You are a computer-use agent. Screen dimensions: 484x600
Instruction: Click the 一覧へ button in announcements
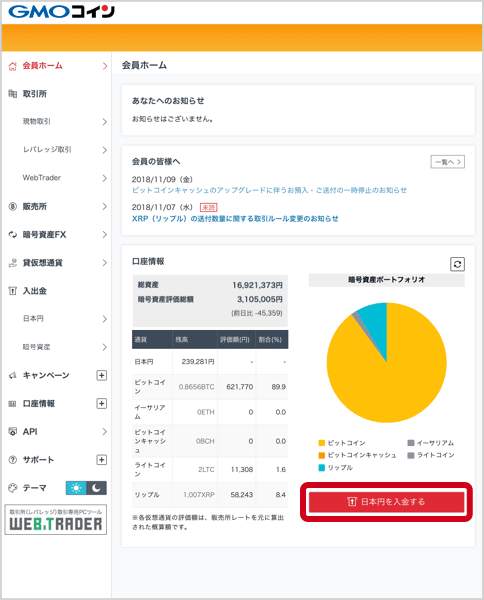(448, 162)
